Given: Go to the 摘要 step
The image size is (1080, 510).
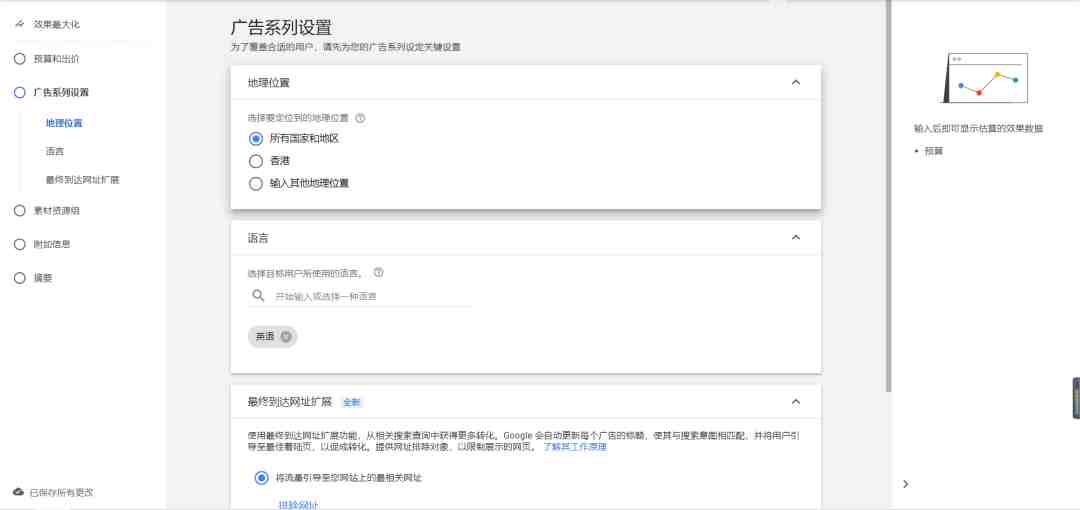Looking at the screenshot, I should [x=43, y=278].
